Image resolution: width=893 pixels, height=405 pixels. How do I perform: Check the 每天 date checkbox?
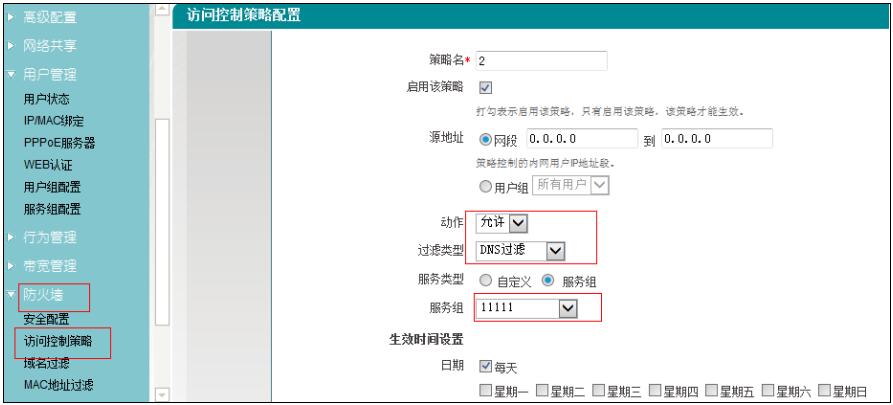[486, 367]
